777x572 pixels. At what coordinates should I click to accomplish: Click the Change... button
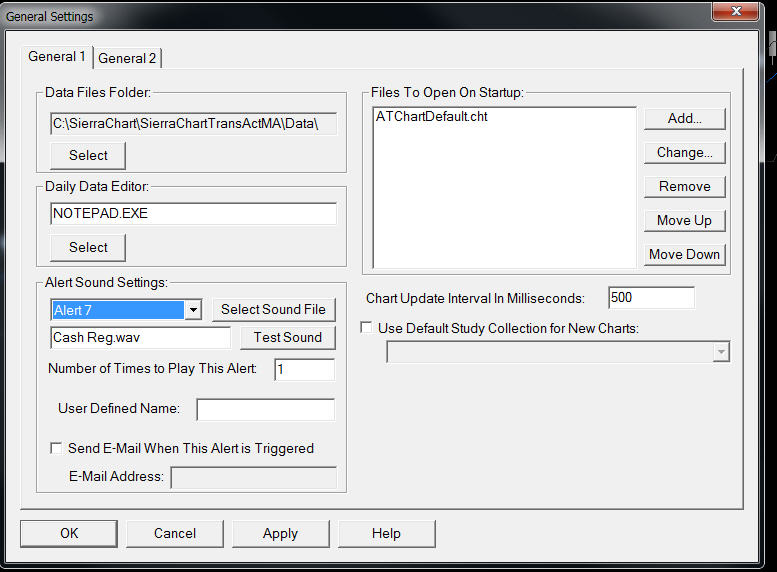[685, 153]
